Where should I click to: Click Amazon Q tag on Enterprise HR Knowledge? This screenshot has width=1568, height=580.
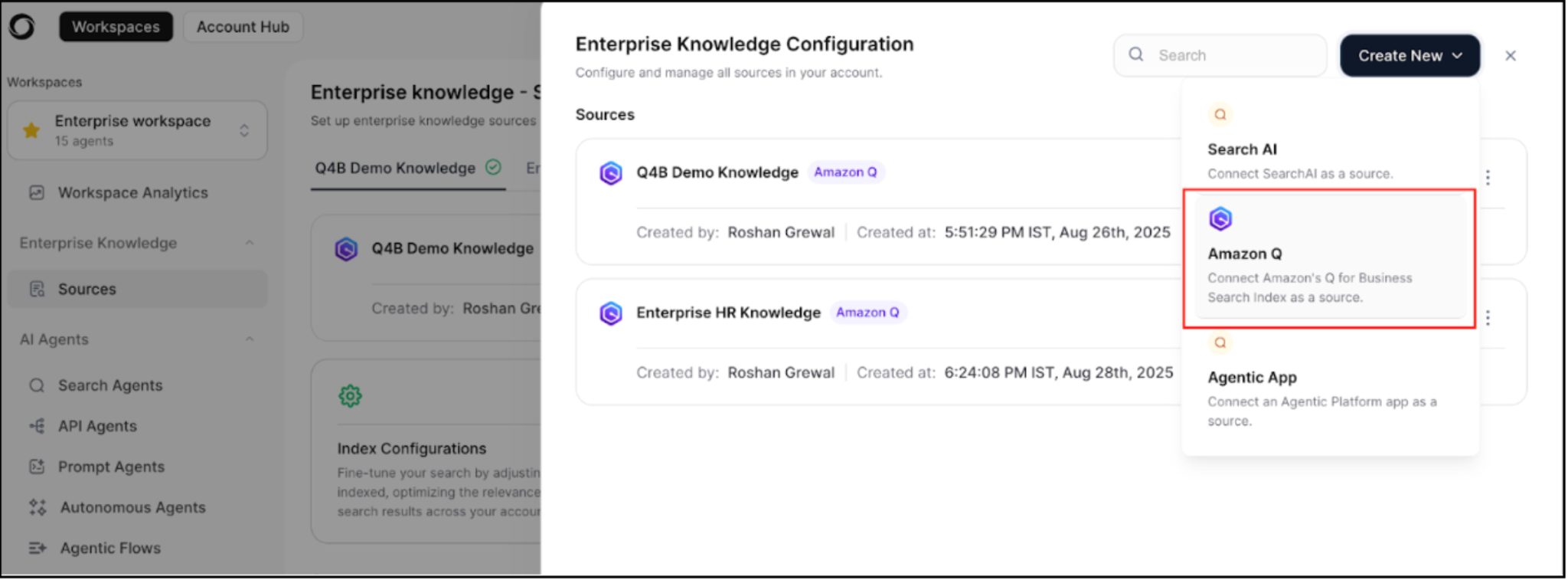pos(867,313)
